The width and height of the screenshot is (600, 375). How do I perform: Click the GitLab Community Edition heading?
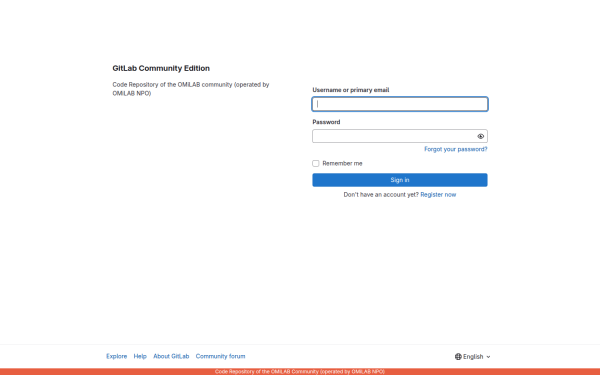click(161, 68)
